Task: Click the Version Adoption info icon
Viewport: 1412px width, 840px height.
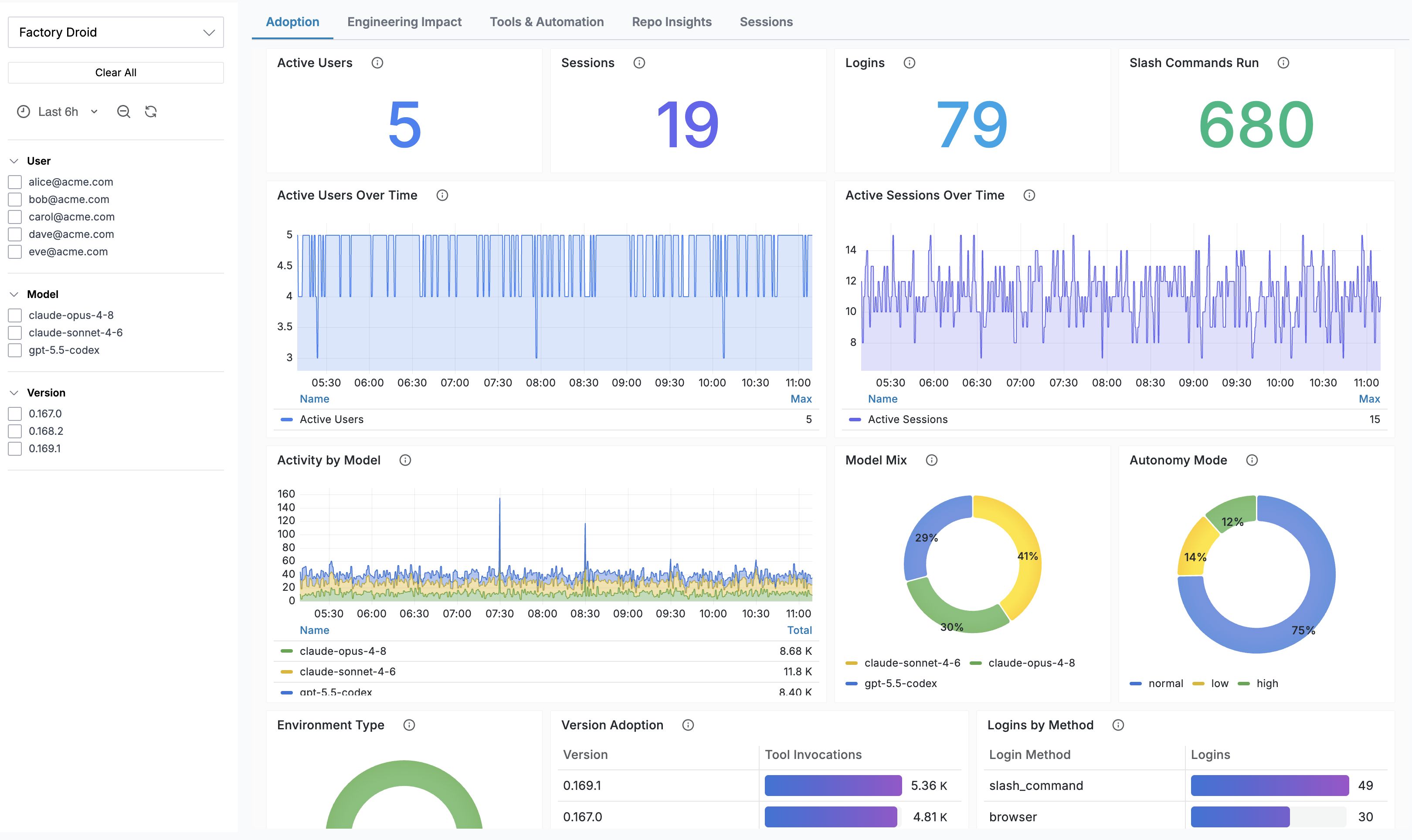Action: pyautogui.click(x=688, y=725)
